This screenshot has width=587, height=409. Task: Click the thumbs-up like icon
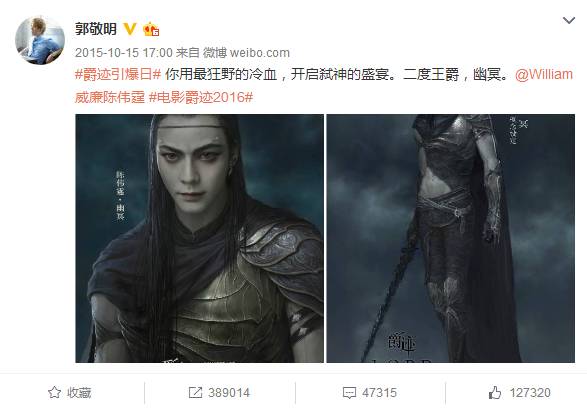[495, 393]
